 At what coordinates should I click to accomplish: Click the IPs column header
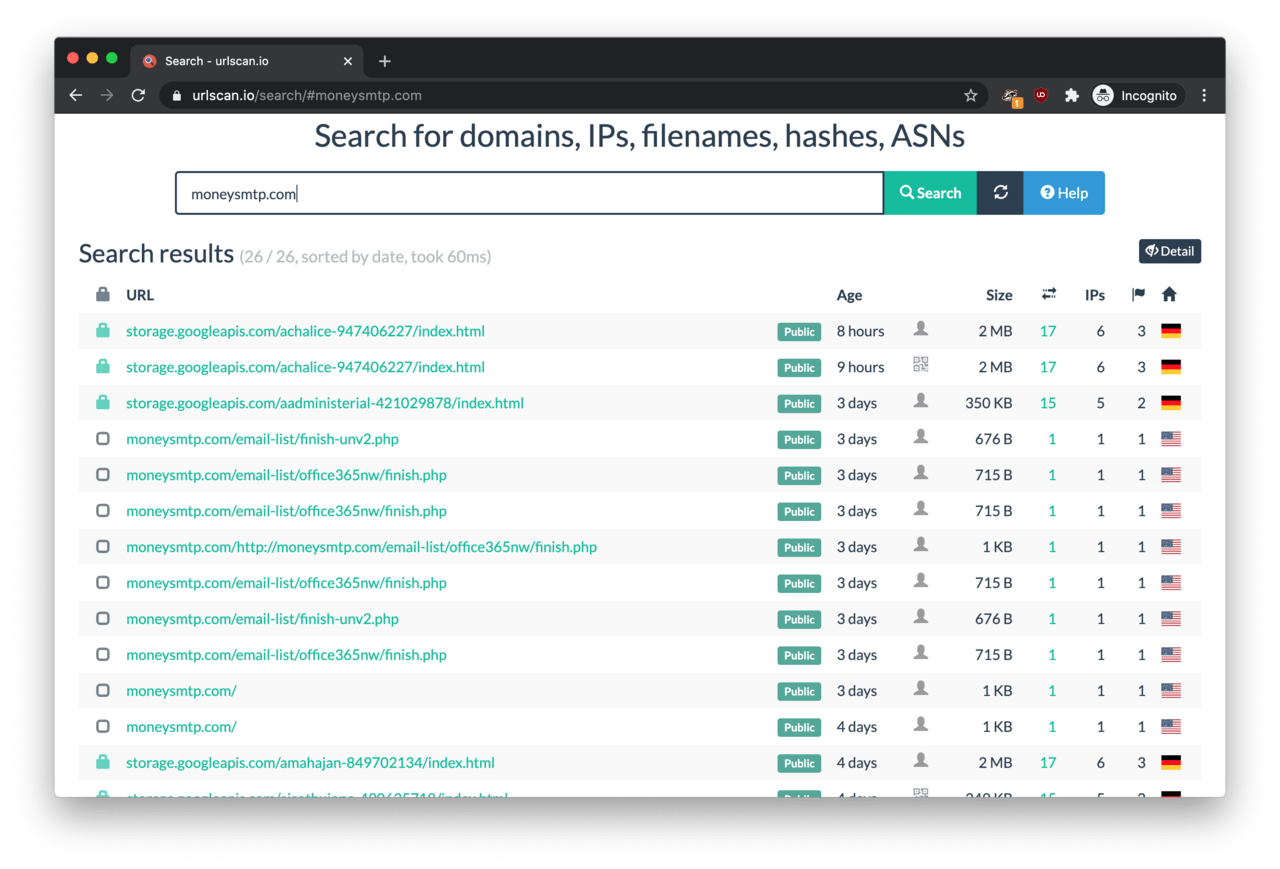click(1095, 295)
